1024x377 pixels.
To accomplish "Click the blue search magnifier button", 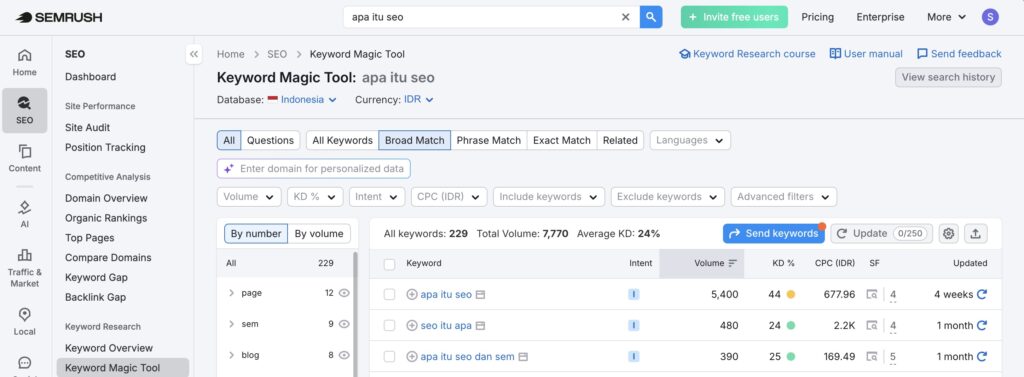I will click(651, 17).
